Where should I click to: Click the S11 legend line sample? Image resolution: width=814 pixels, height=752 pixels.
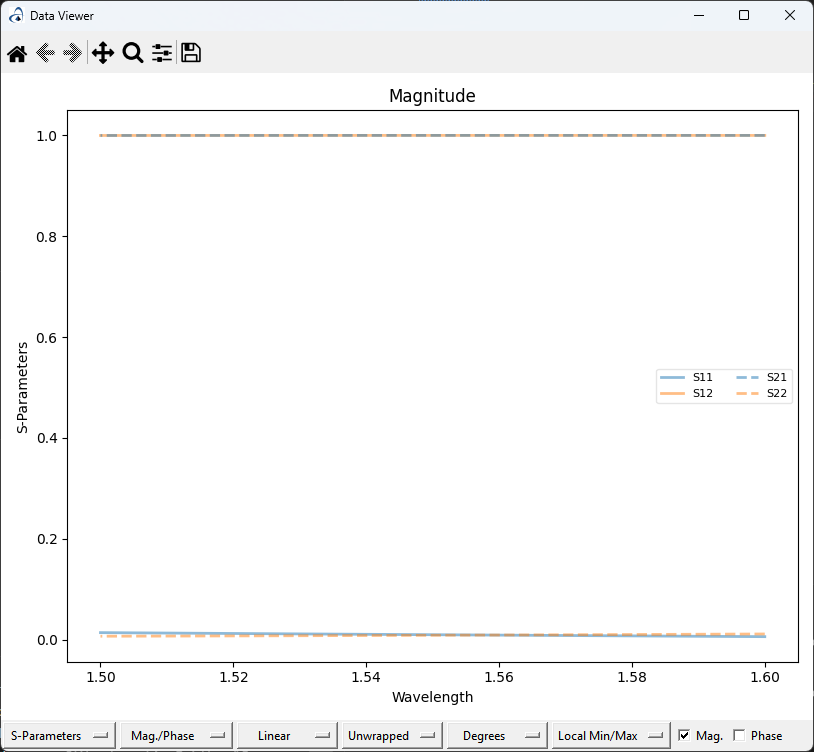(672, 377)
